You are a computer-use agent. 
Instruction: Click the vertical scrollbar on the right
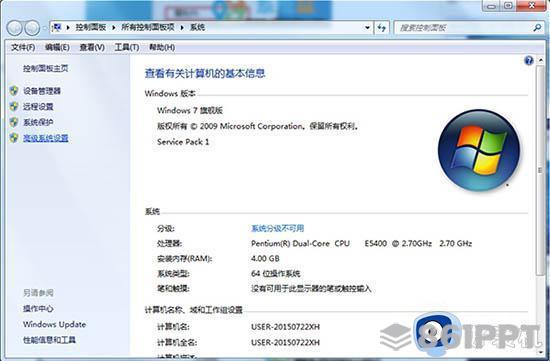pos(540,171)
